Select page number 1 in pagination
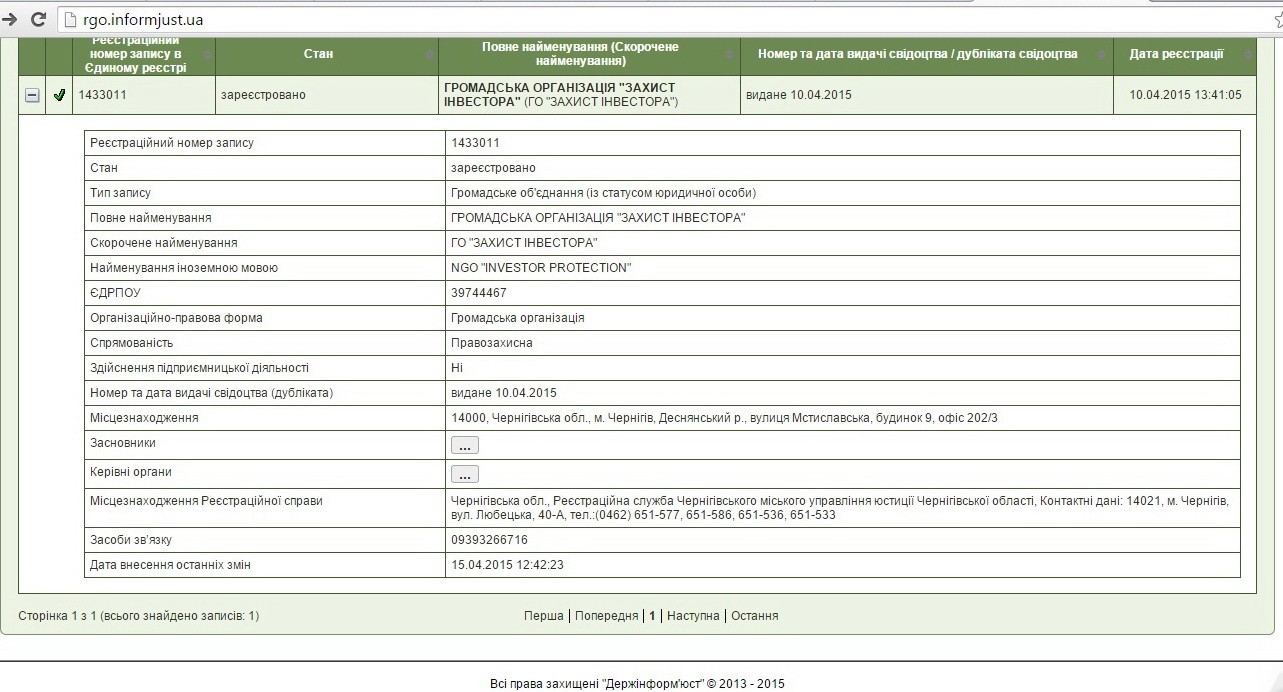Viewport: 1283px width, 692px height. click(x=652, y=616)
